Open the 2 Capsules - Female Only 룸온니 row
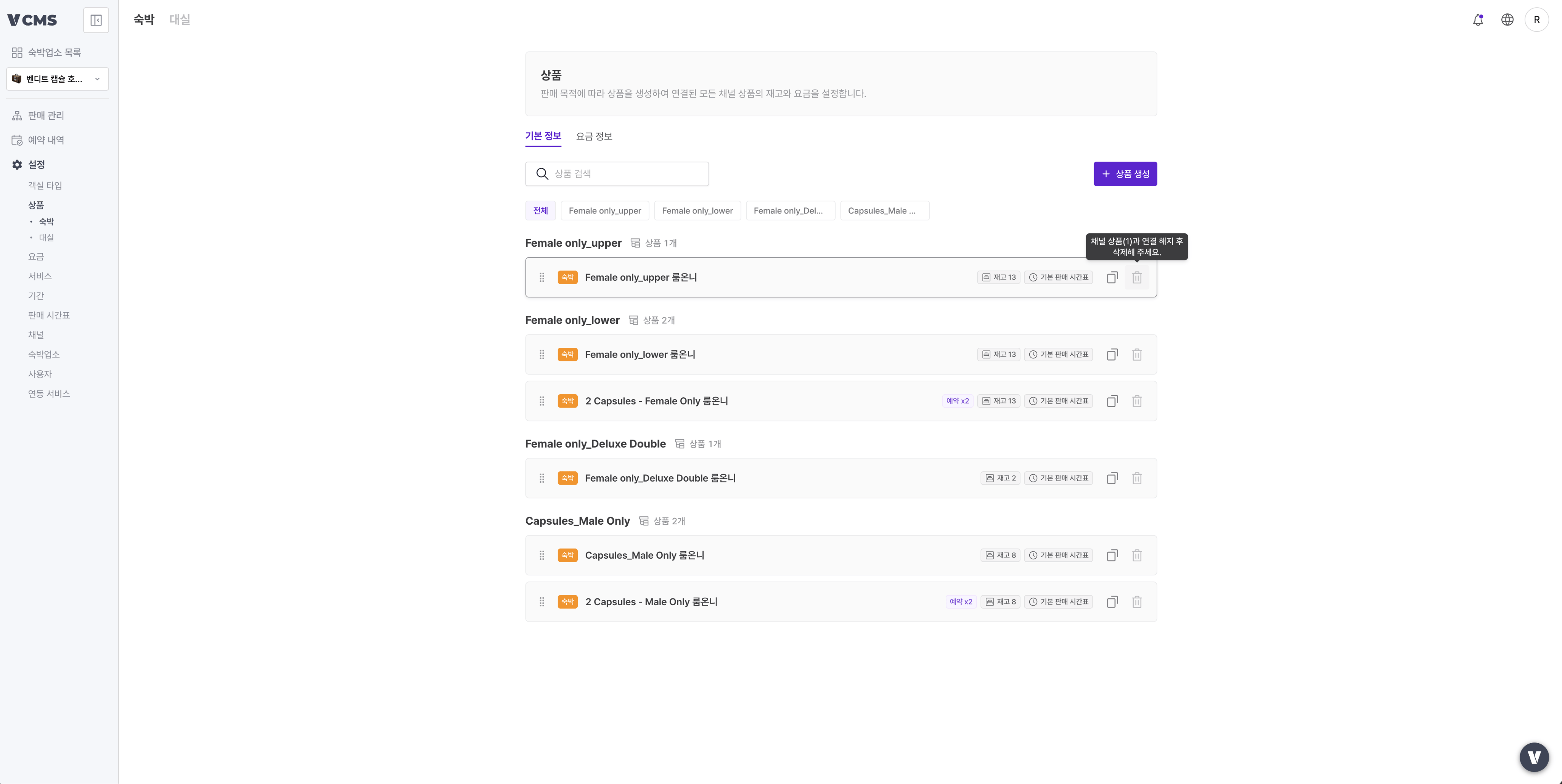1562x784 pixels. pos(840,402)
